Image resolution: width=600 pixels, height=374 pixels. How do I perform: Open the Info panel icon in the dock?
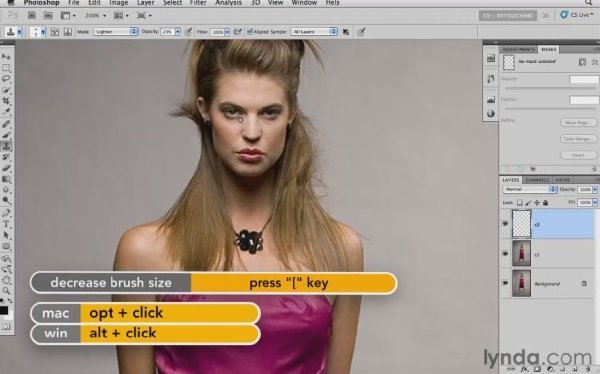tap(491, 114)
